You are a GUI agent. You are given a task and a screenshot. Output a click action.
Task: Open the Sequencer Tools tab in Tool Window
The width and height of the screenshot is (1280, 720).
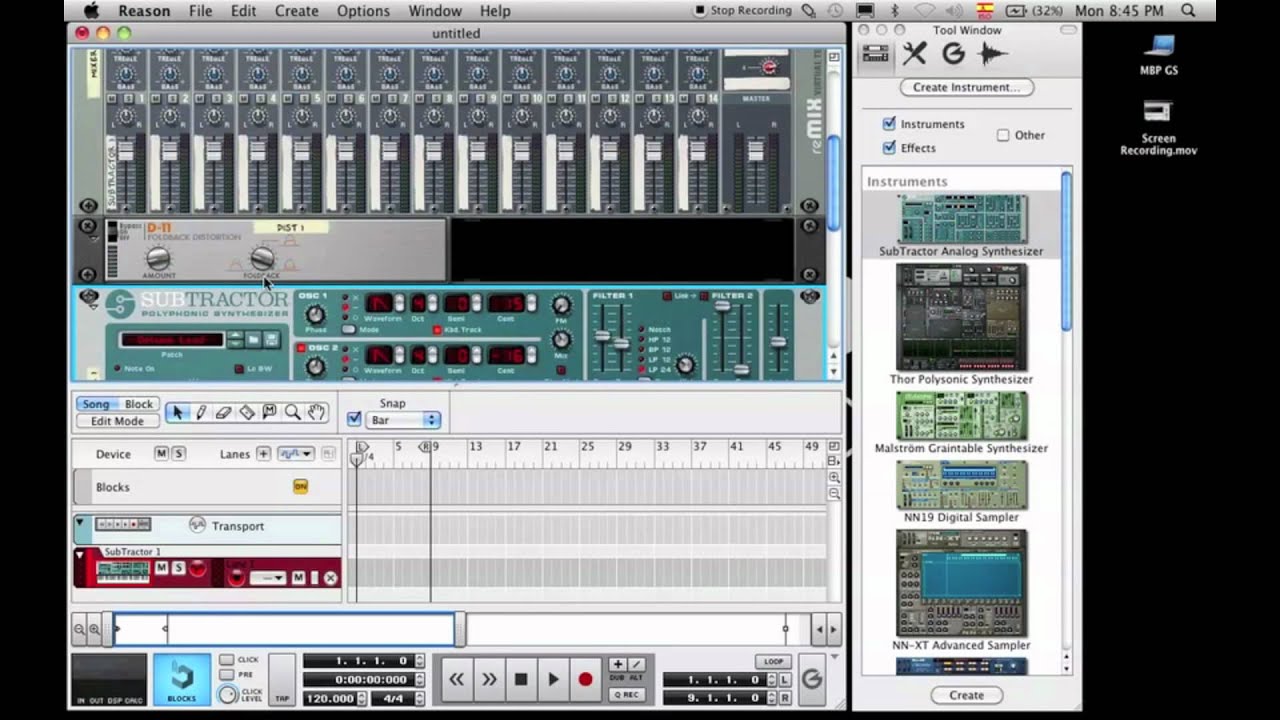[914, 54]
